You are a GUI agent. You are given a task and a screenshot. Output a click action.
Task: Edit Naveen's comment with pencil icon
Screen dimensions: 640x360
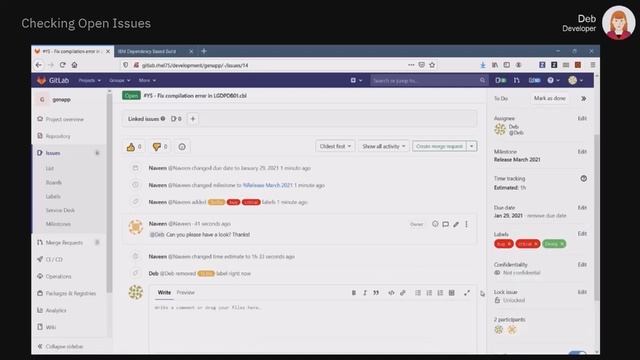coord(456,224)
